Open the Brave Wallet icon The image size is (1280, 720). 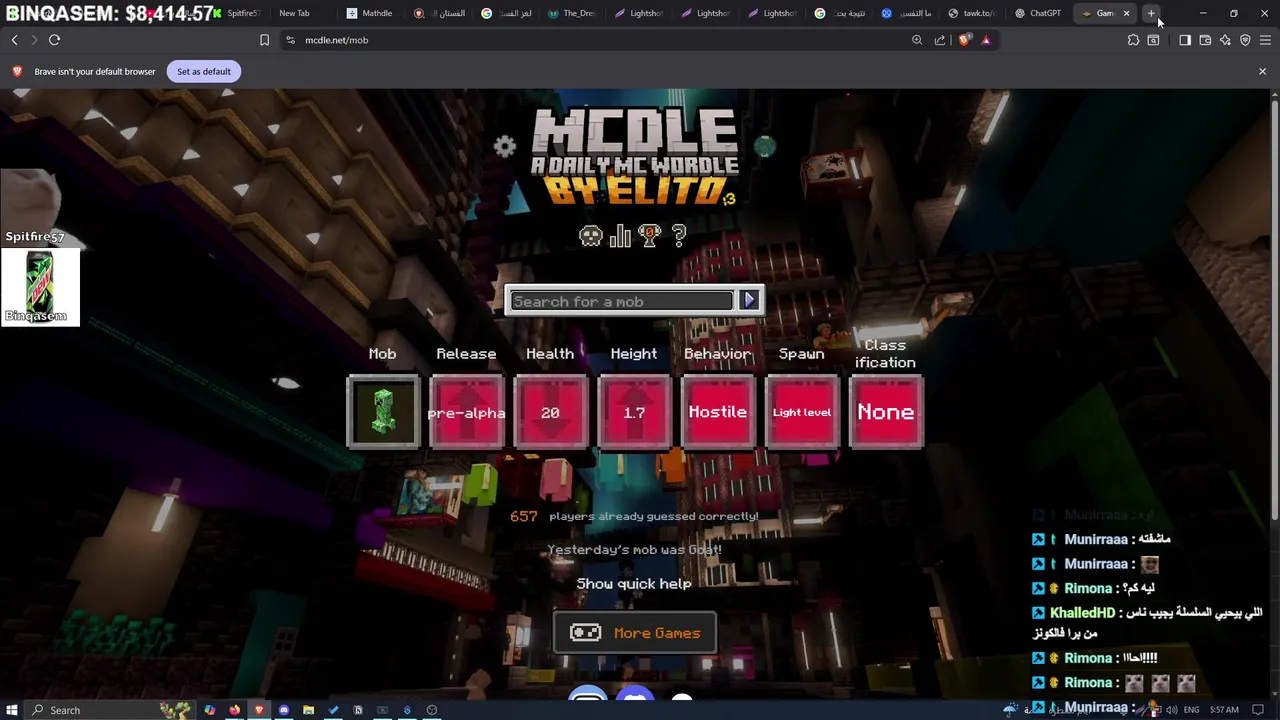1205,40
